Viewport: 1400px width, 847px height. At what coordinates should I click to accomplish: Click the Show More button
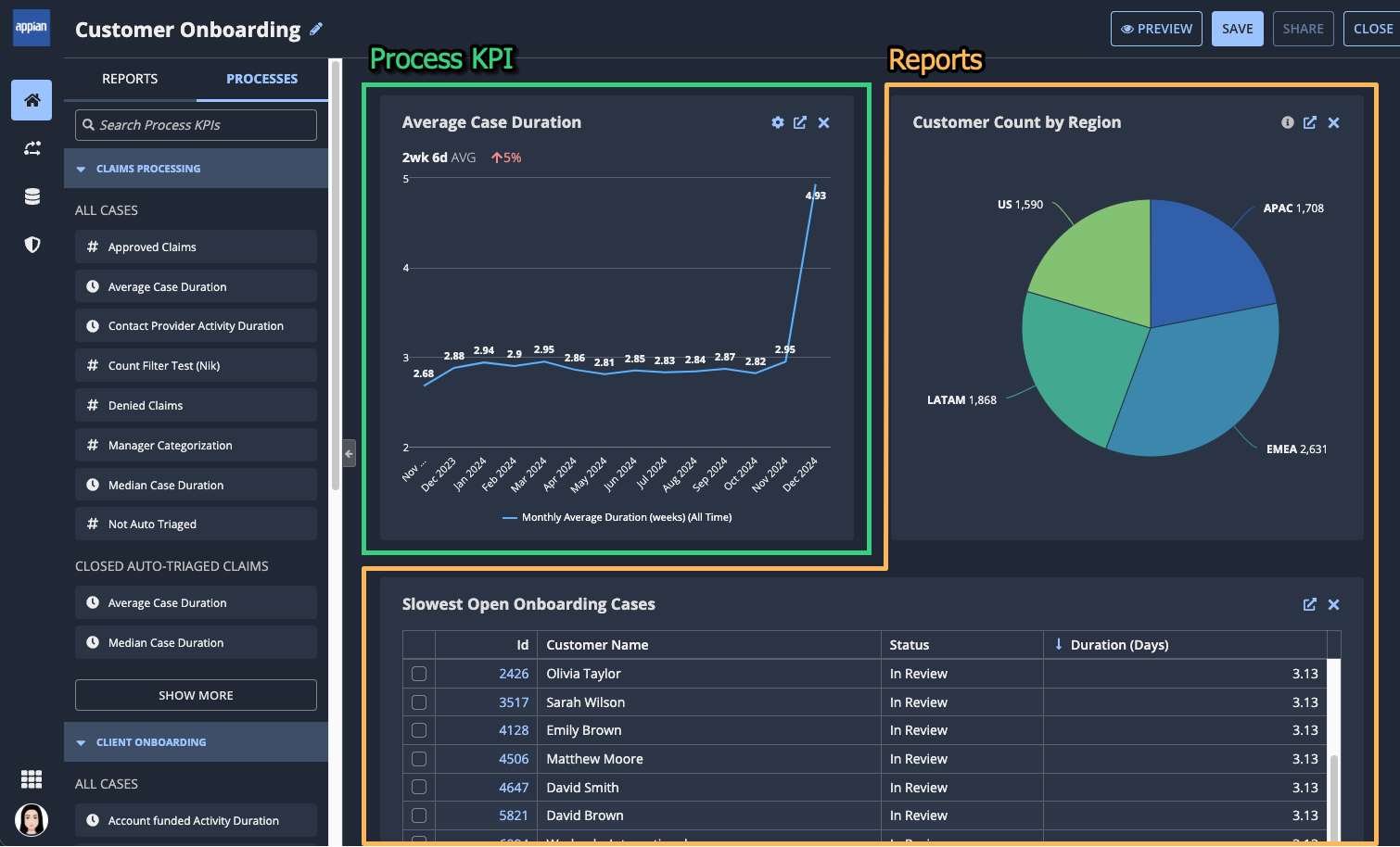(196, 695)
